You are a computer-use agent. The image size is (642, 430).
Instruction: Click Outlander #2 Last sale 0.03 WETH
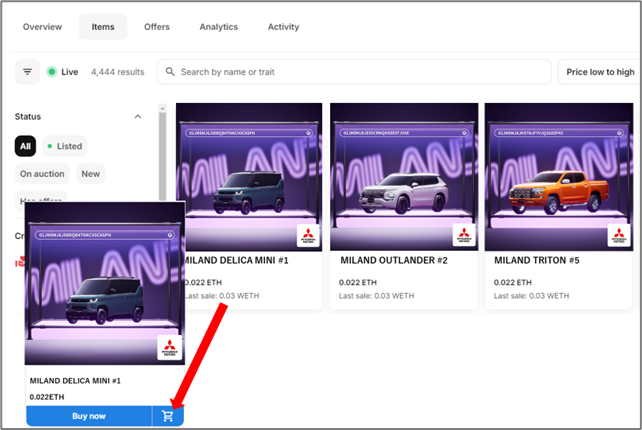coord(376,296)
